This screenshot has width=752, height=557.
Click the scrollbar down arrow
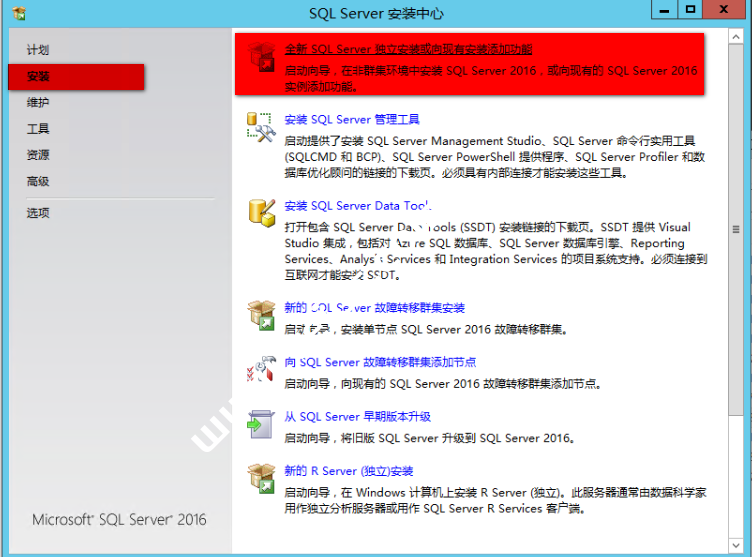(737, 543)
